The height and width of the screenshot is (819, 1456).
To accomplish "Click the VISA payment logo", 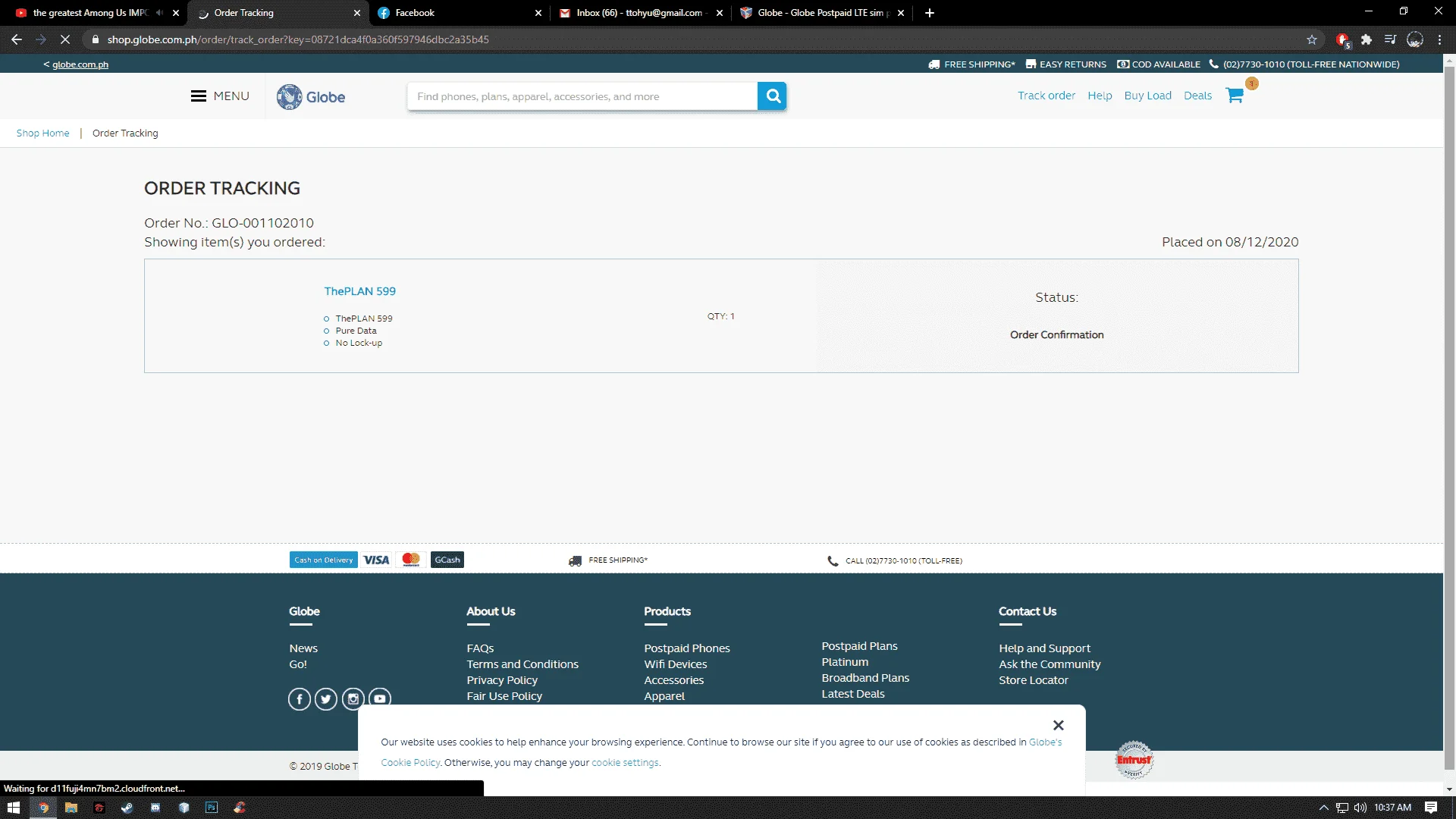I will tap(376, 560).
